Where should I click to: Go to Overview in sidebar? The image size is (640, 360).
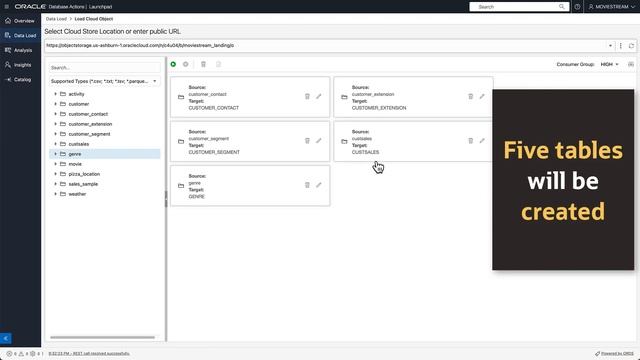tap(20, 21)
